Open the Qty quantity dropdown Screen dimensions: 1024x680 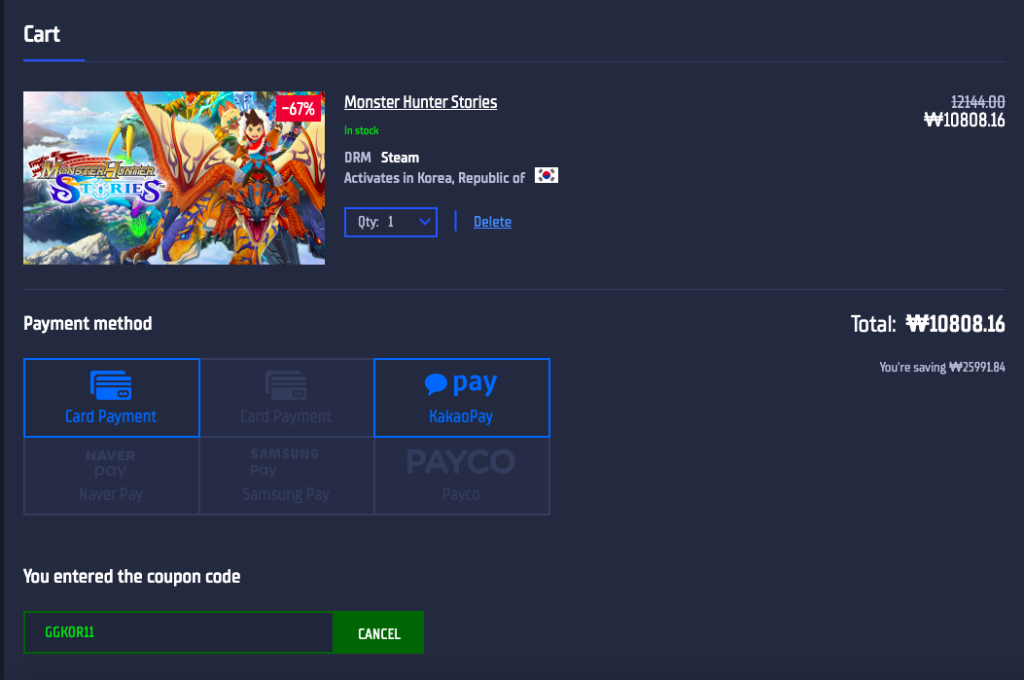[x=391, y=222]
